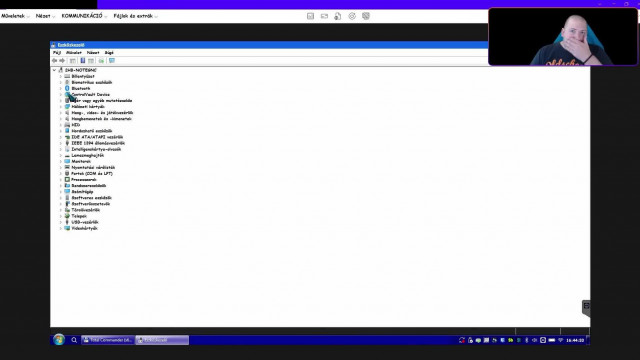Click the Lemezmeghajtók disk drive icon

click(67, 155)
